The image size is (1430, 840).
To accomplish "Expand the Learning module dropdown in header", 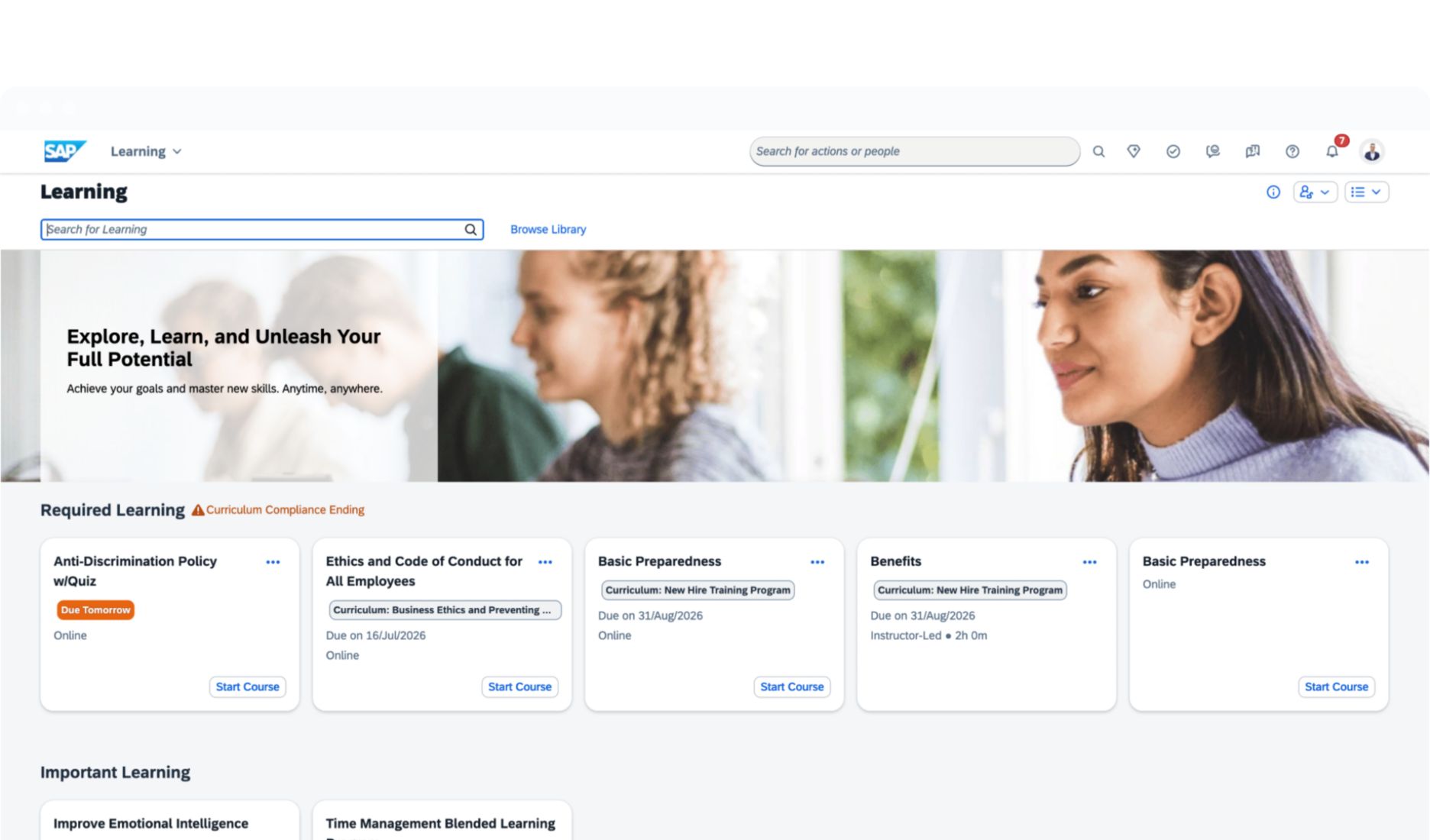I will coord(146,151).
